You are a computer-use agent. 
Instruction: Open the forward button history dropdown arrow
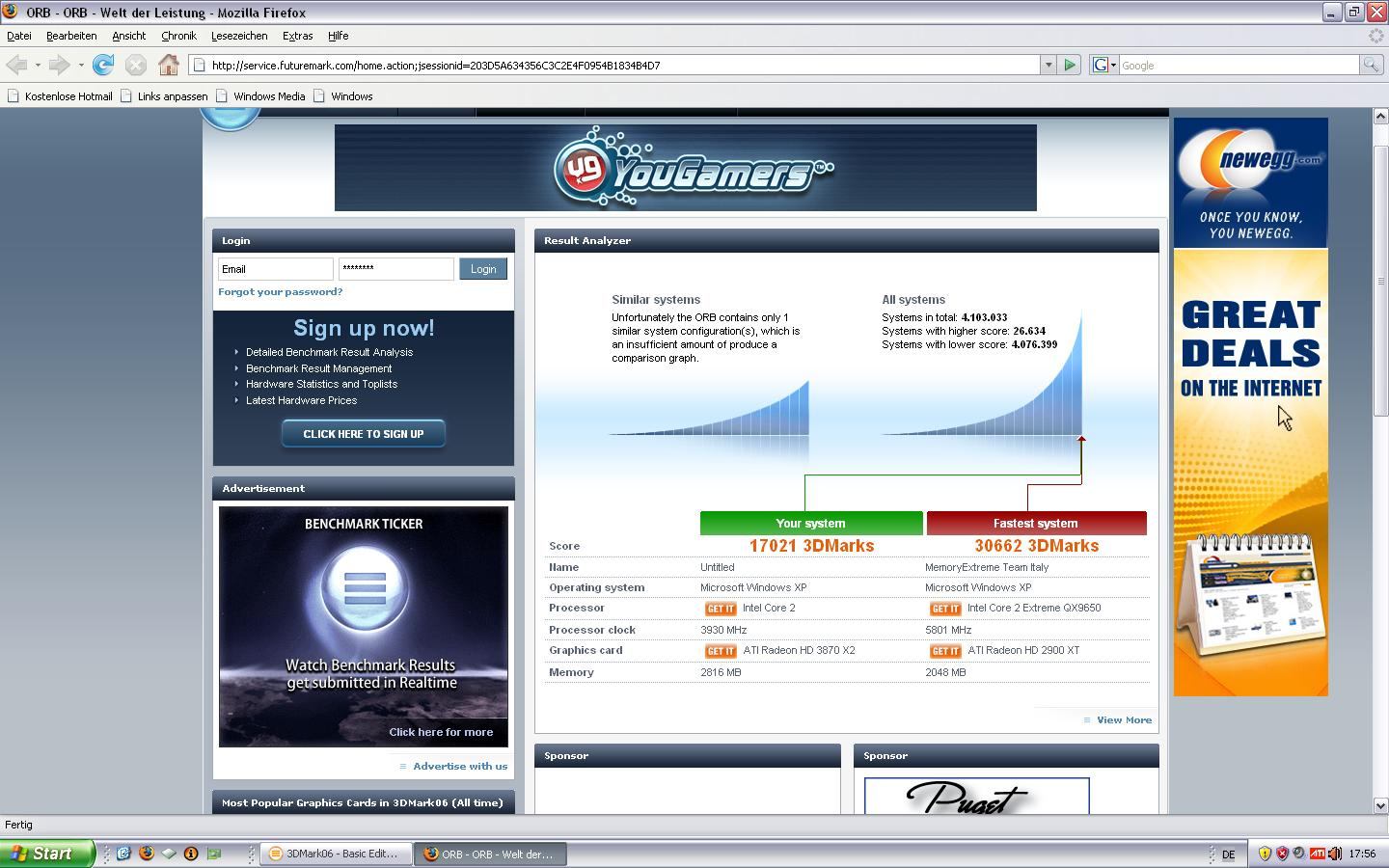(x=81, y=66)
